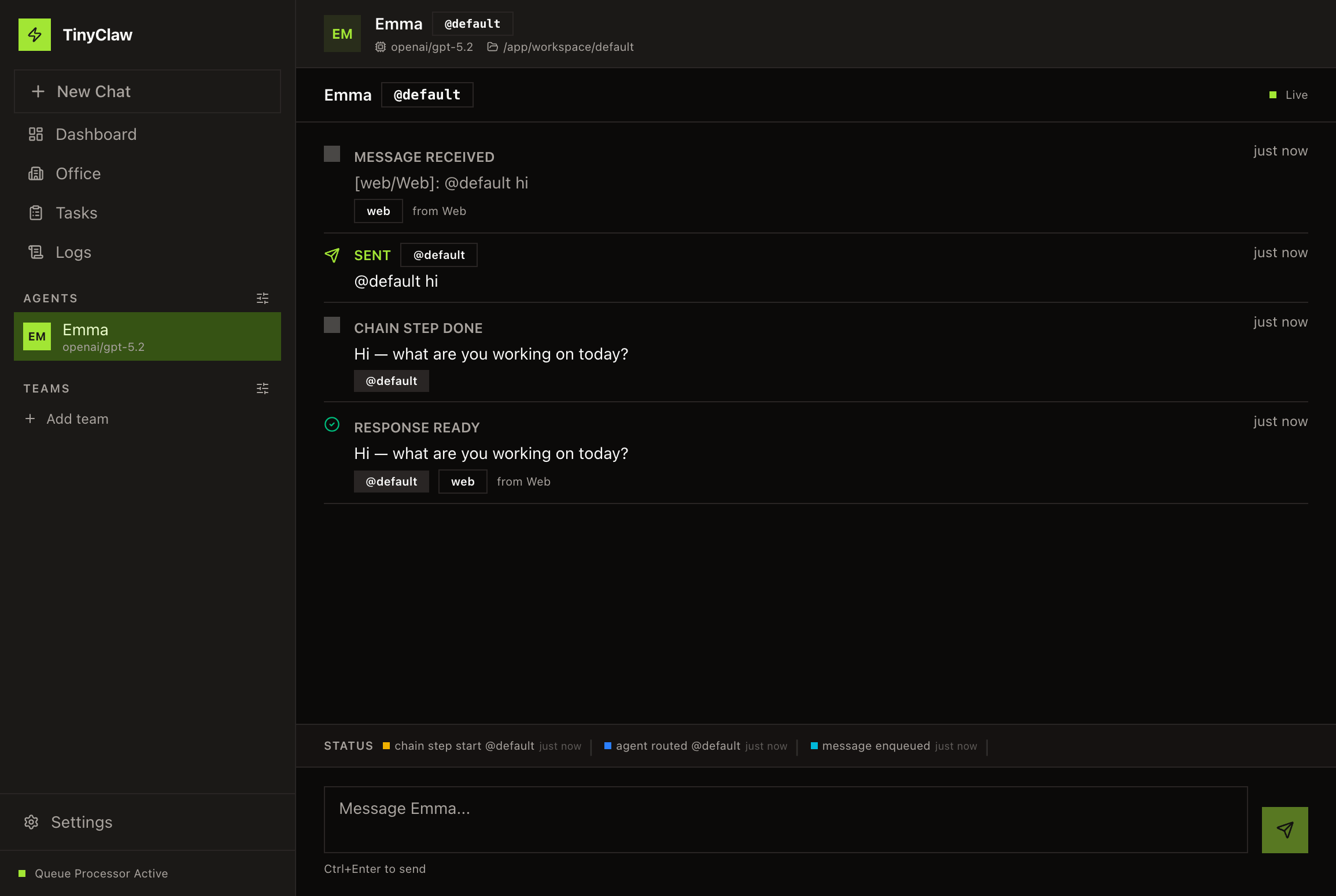Send the message using the paper-plane button
This screenshot has width=1336, height=896.
pyautogui.click(x=1285, y=830)
